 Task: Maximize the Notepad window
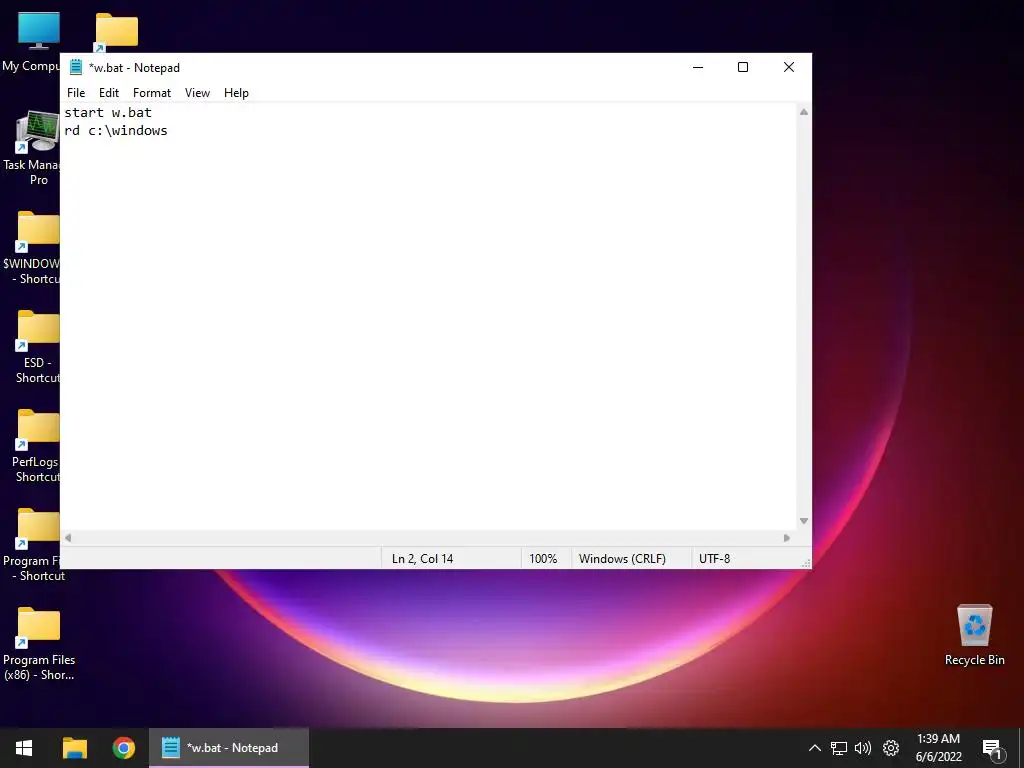(x=743, y=67)
